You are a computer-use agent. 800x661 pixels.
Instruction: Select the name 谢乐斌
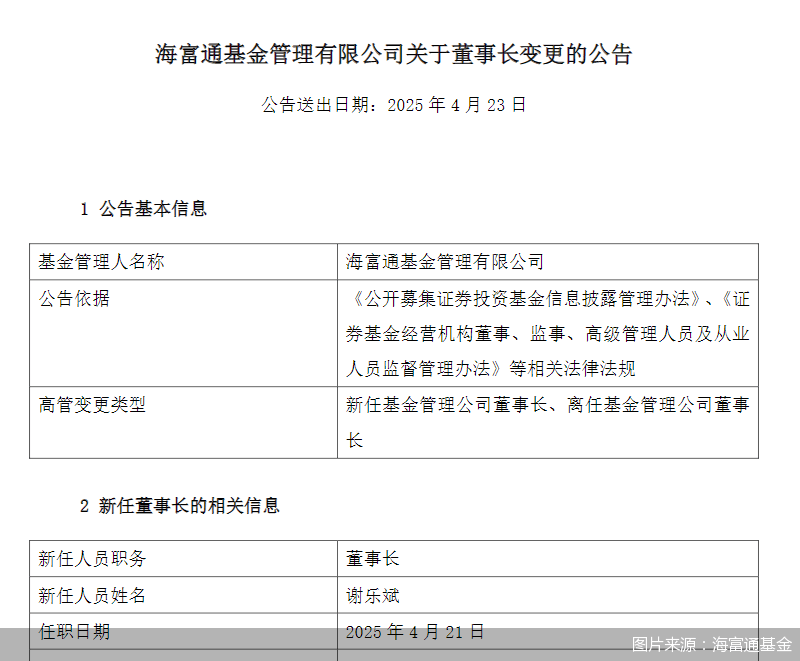(372, 595)
